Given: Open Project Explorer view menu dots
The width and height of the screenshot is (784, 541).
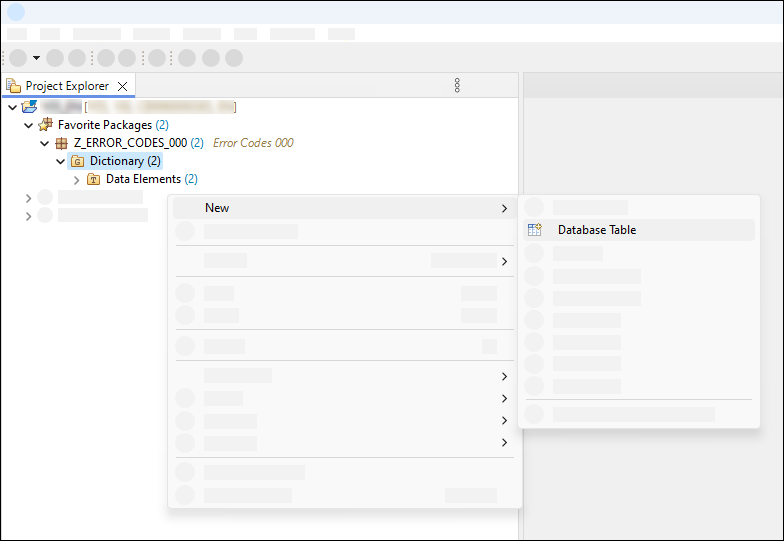Looking at the screenshot, I should tap(457, 86).
